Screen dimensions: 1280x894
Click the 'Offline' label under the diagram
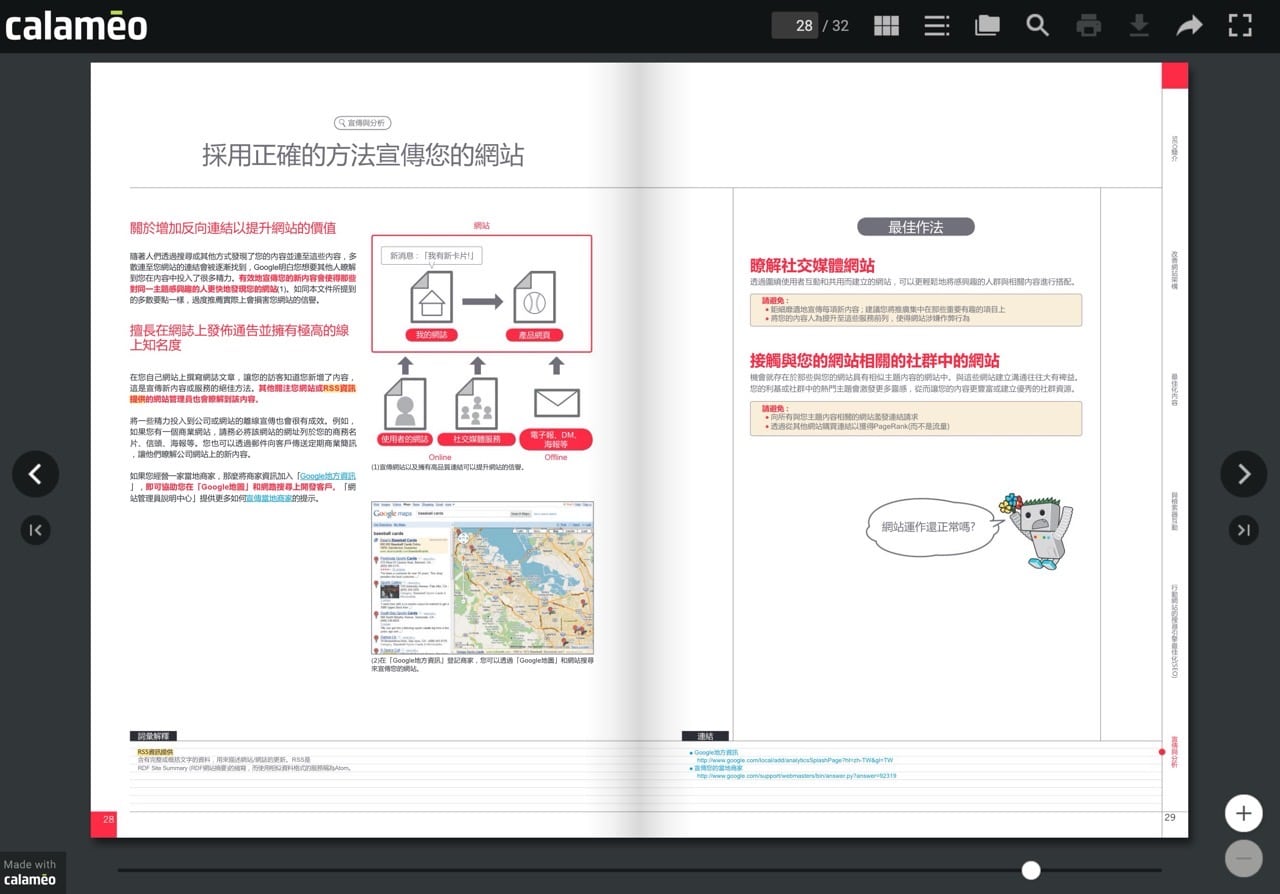(x=556, y=457)
